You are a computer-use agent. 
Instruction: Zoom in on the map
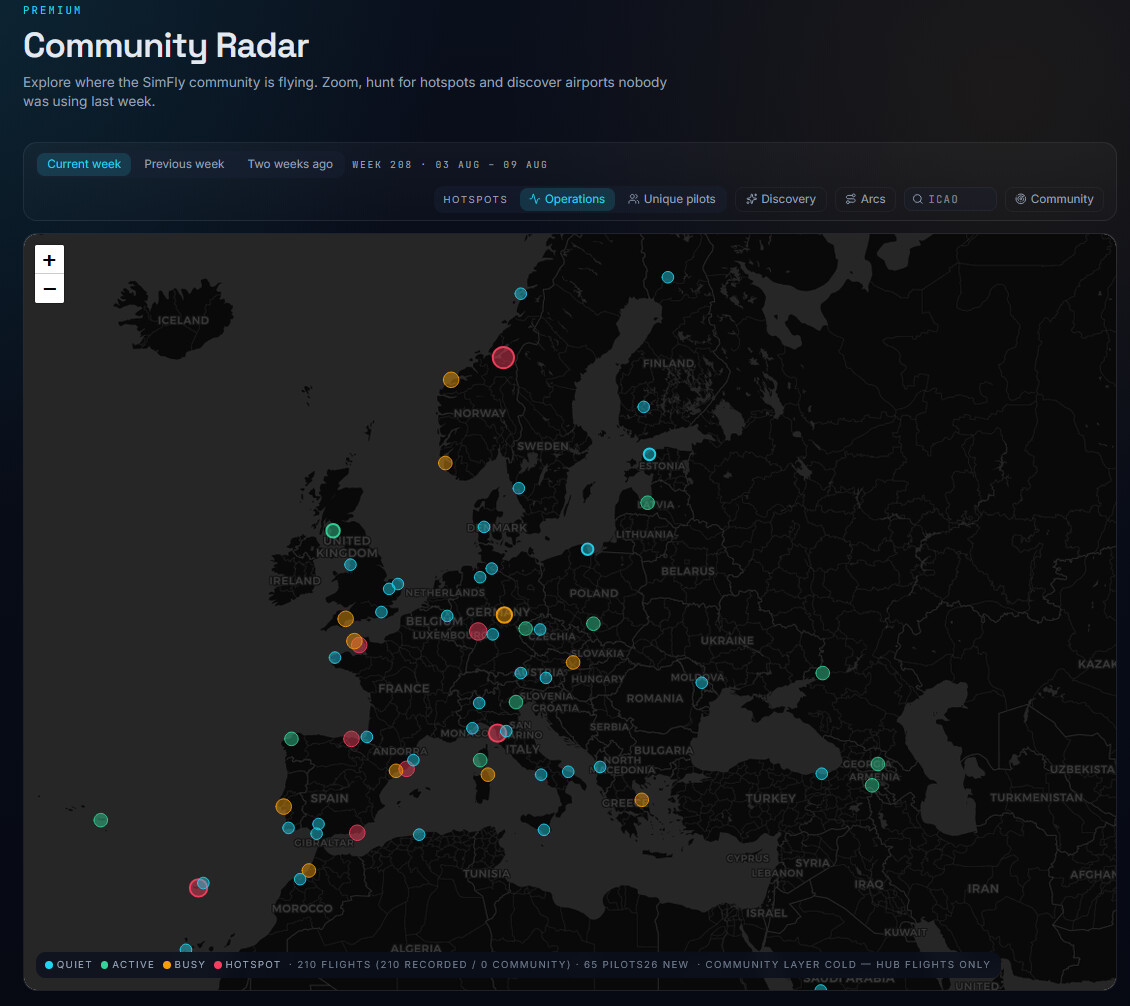[x=50, y=259]
